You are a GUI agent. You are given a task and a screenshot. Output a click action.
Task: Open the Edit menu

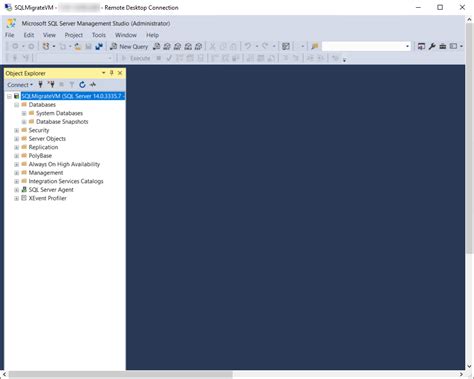(29, 35)
